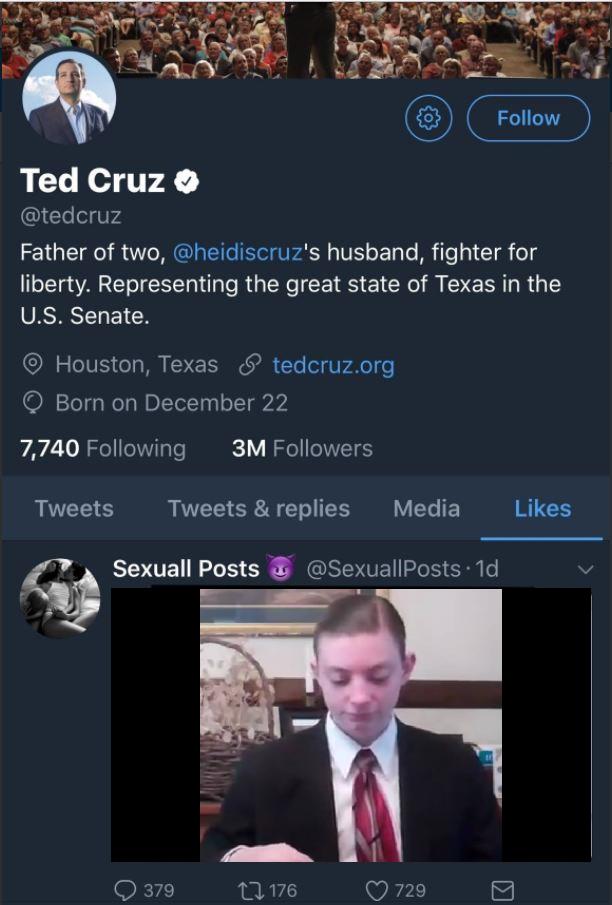Open the profile settings gear icon
The width and height of the screenshot is (612, 905).
pos(429,118)
